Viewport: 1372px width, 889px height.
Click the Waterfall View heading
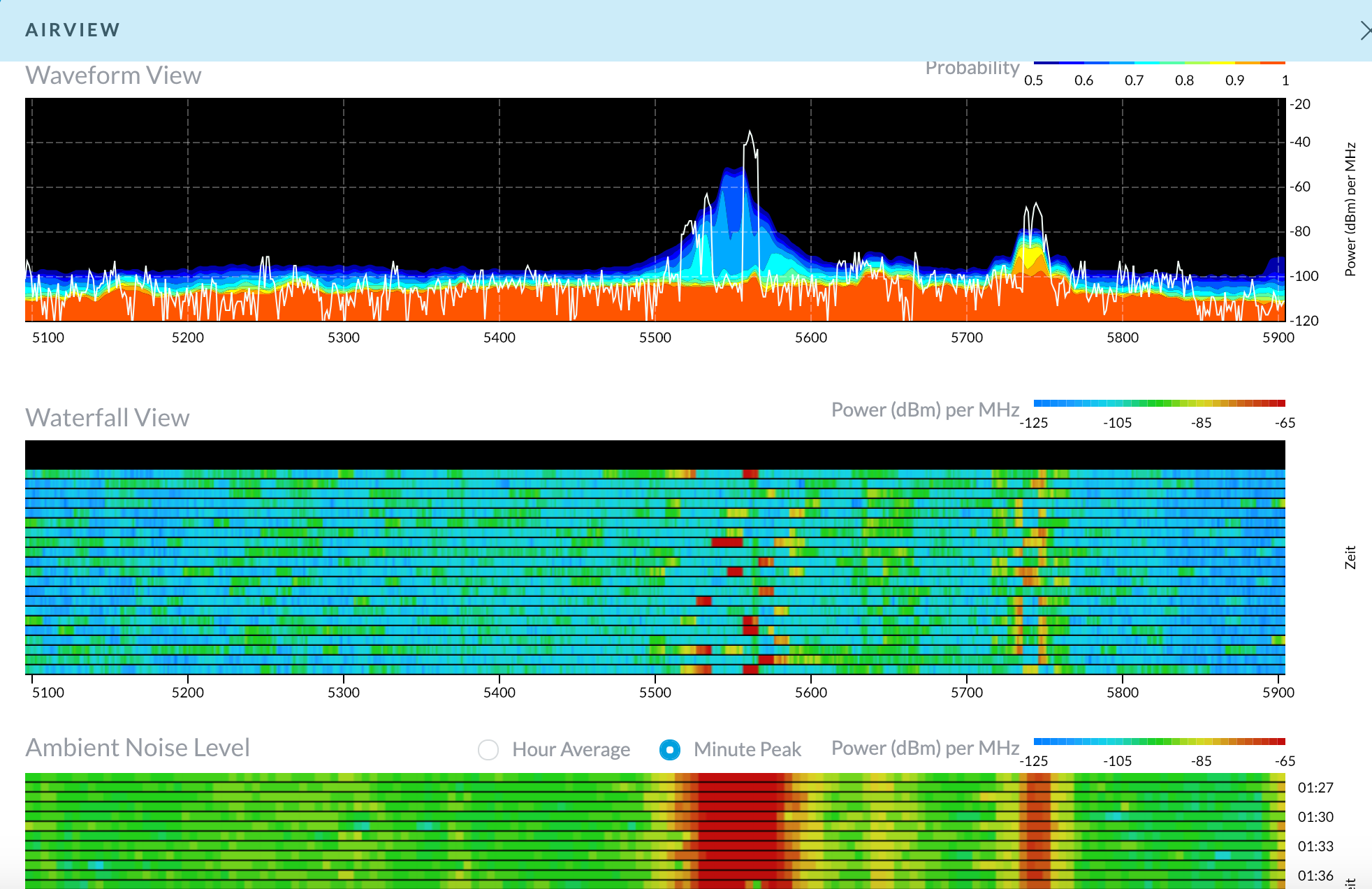[x=108, y=418]
